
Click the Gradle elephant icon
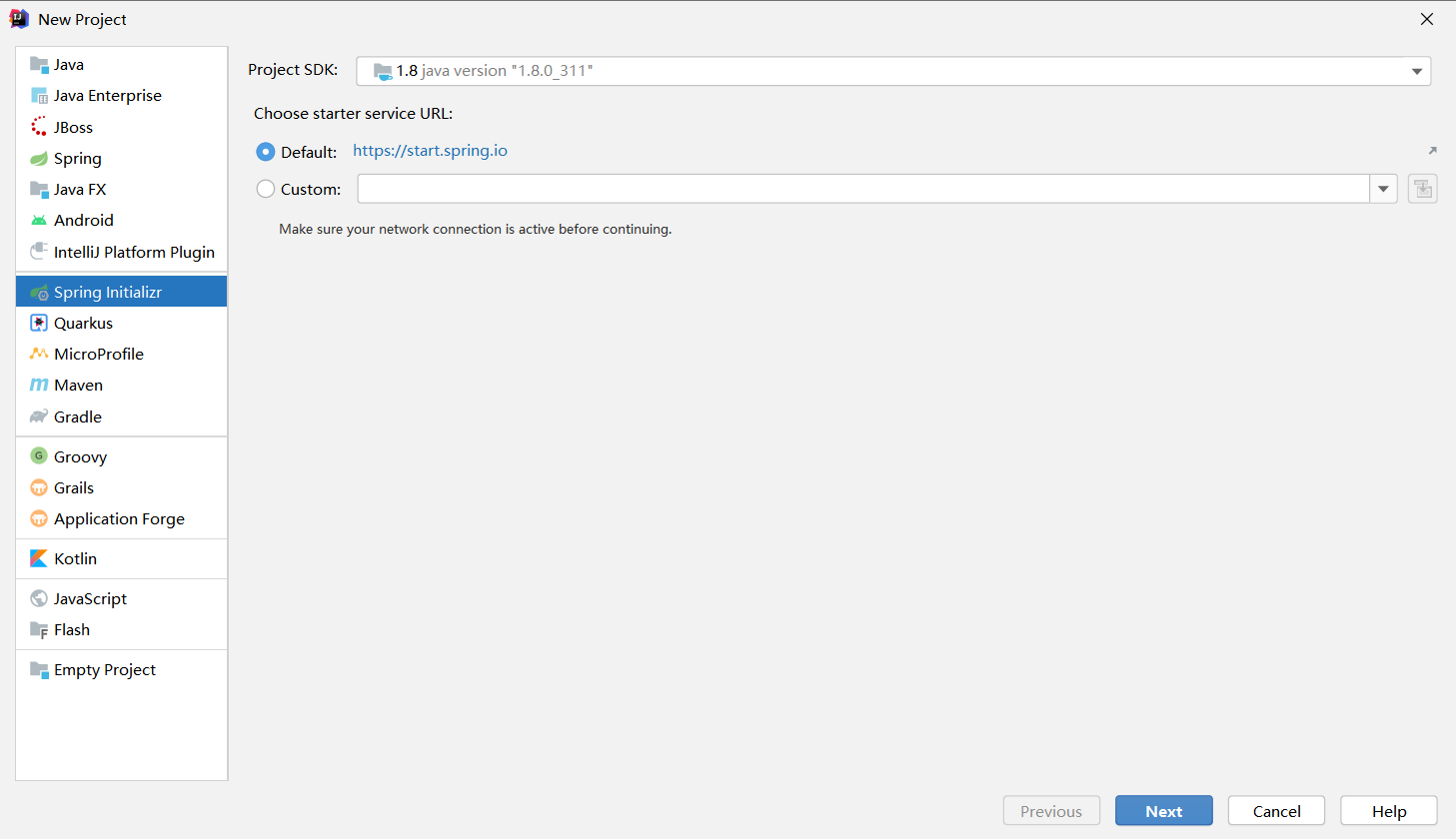coord(39,417)
